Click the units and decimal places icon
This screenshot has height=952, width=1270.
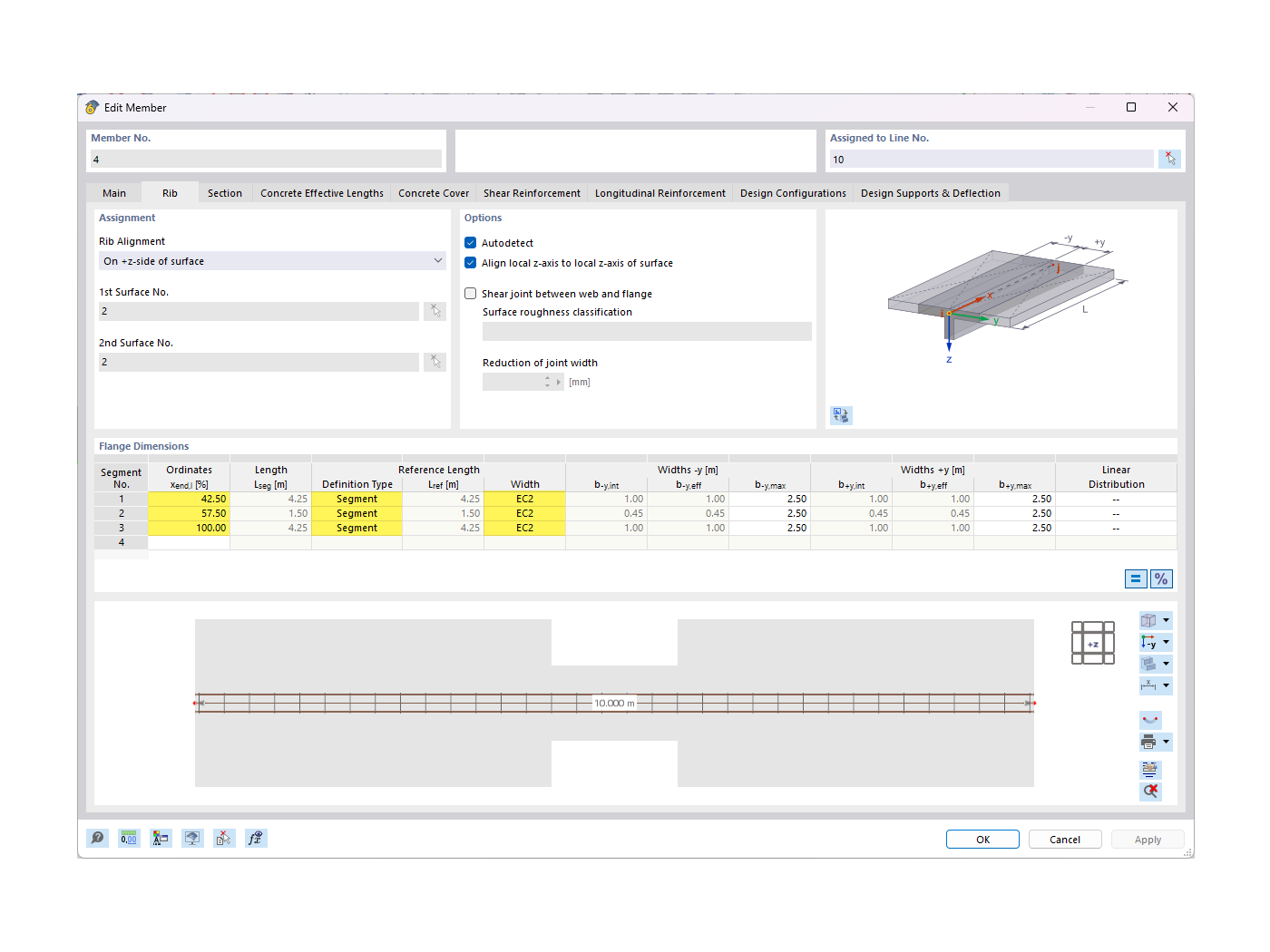pyautogui.click(x=129, y=838)
